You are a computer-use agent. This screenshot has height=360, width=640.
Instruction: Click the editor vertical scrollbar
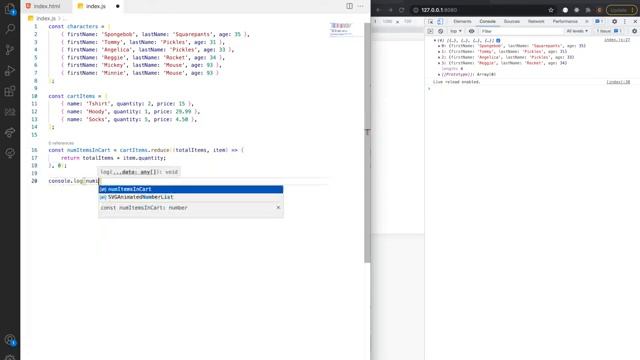367,143
